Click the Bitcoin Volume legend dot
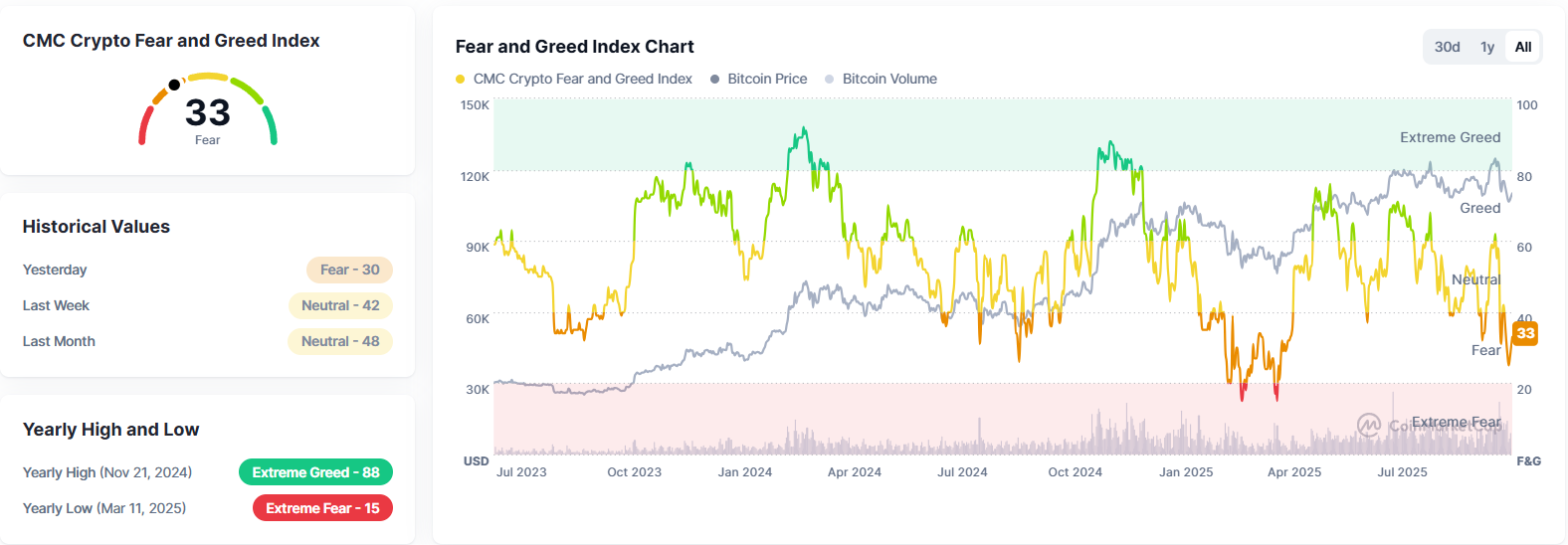The height and width of the screenshot is (545, 1568). click(x=830, y=80)
